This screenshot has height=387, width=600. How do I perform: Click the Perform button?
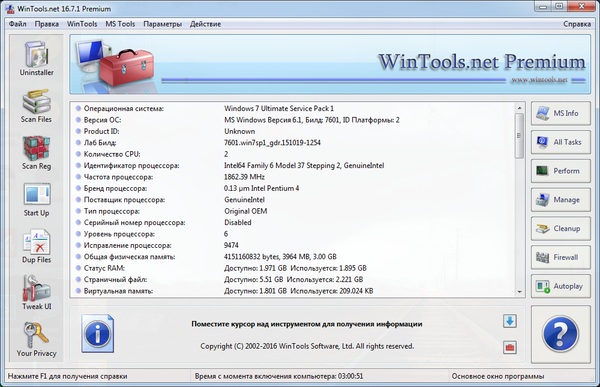tap(561, 171)
